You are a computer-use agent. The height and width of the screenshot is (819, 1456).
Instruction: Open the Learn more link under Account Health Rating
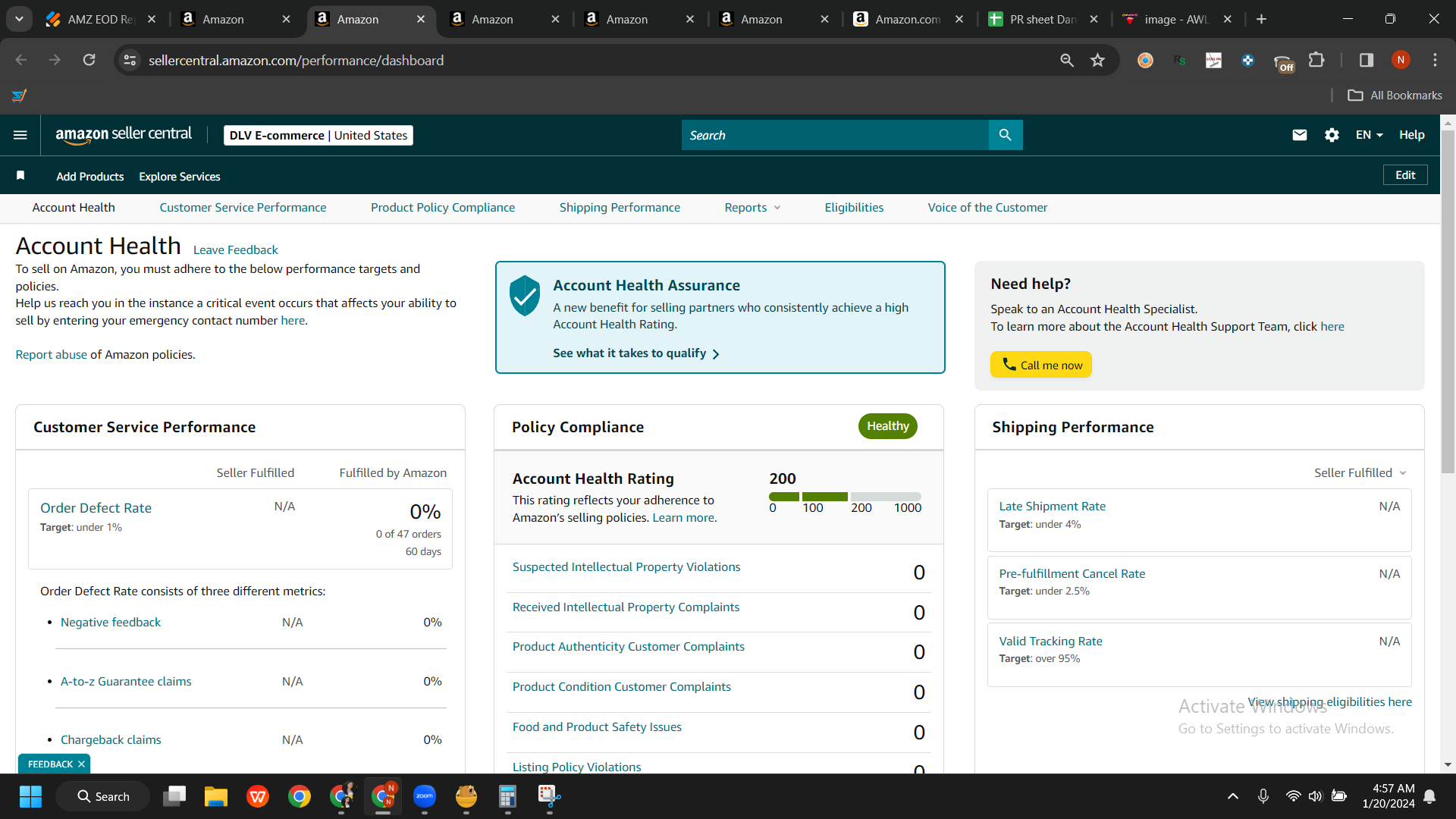(x=683, y=518)
